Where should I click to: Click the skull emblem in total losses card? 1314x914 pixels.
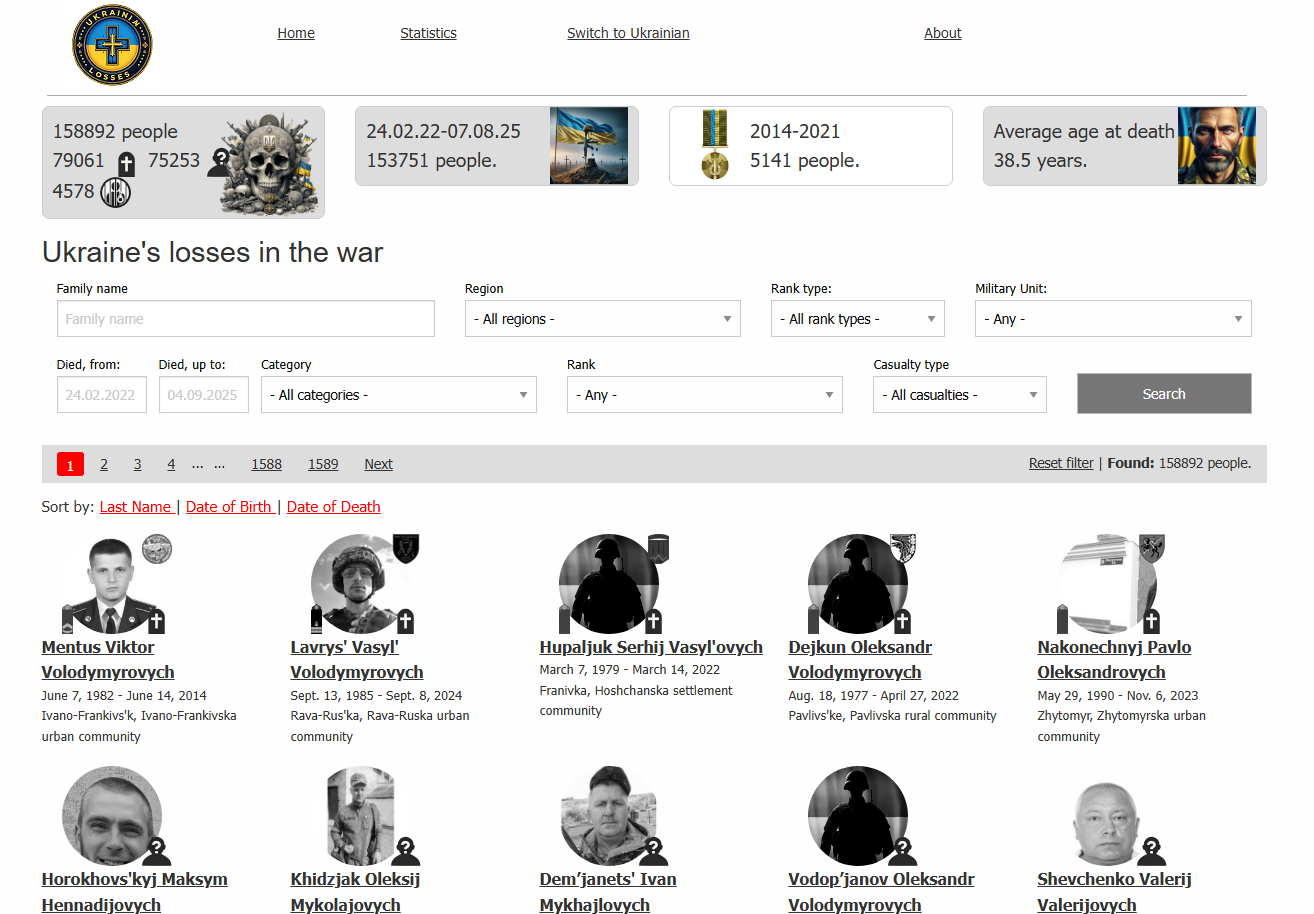click(x=267, y=163)
